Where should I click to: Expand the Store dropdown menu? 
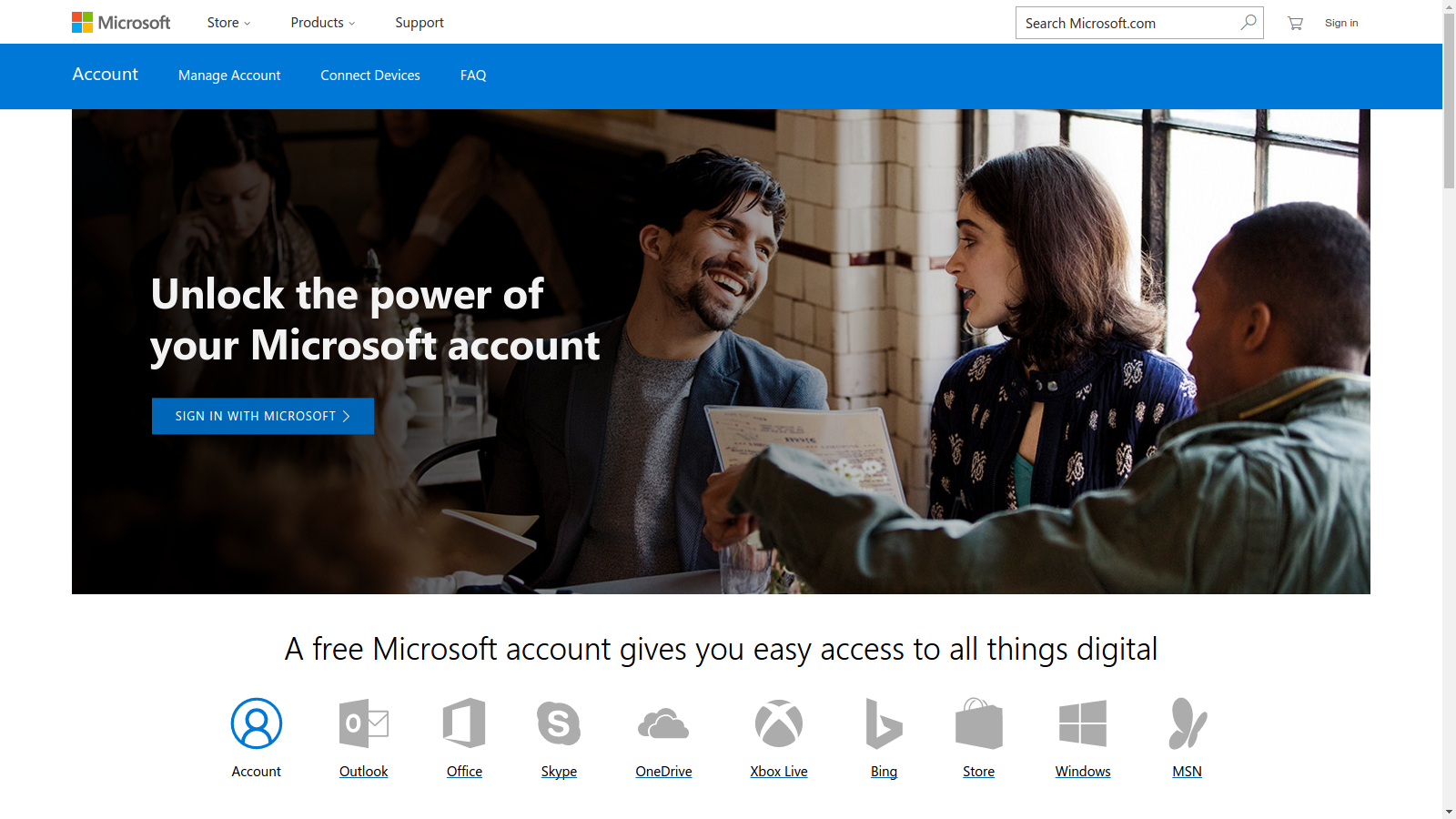coord(228,23)
